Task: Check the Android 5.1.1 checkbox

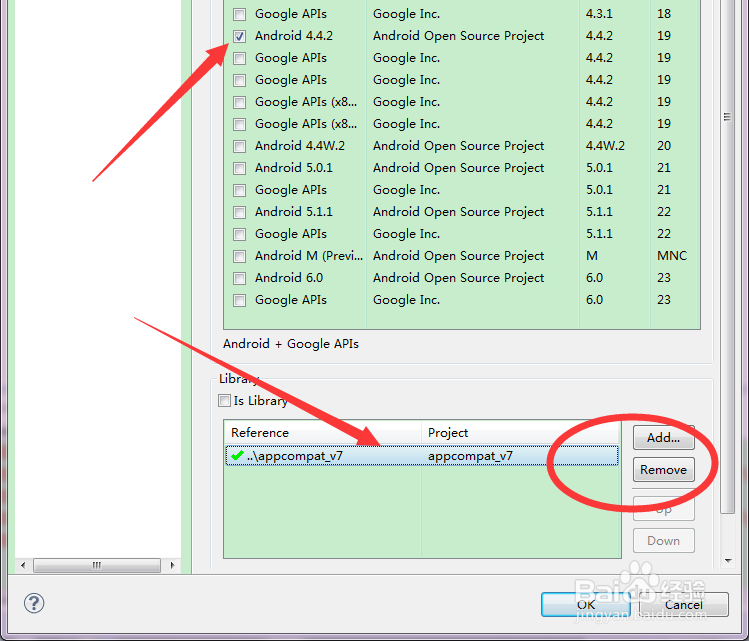Action: [239, 212]
